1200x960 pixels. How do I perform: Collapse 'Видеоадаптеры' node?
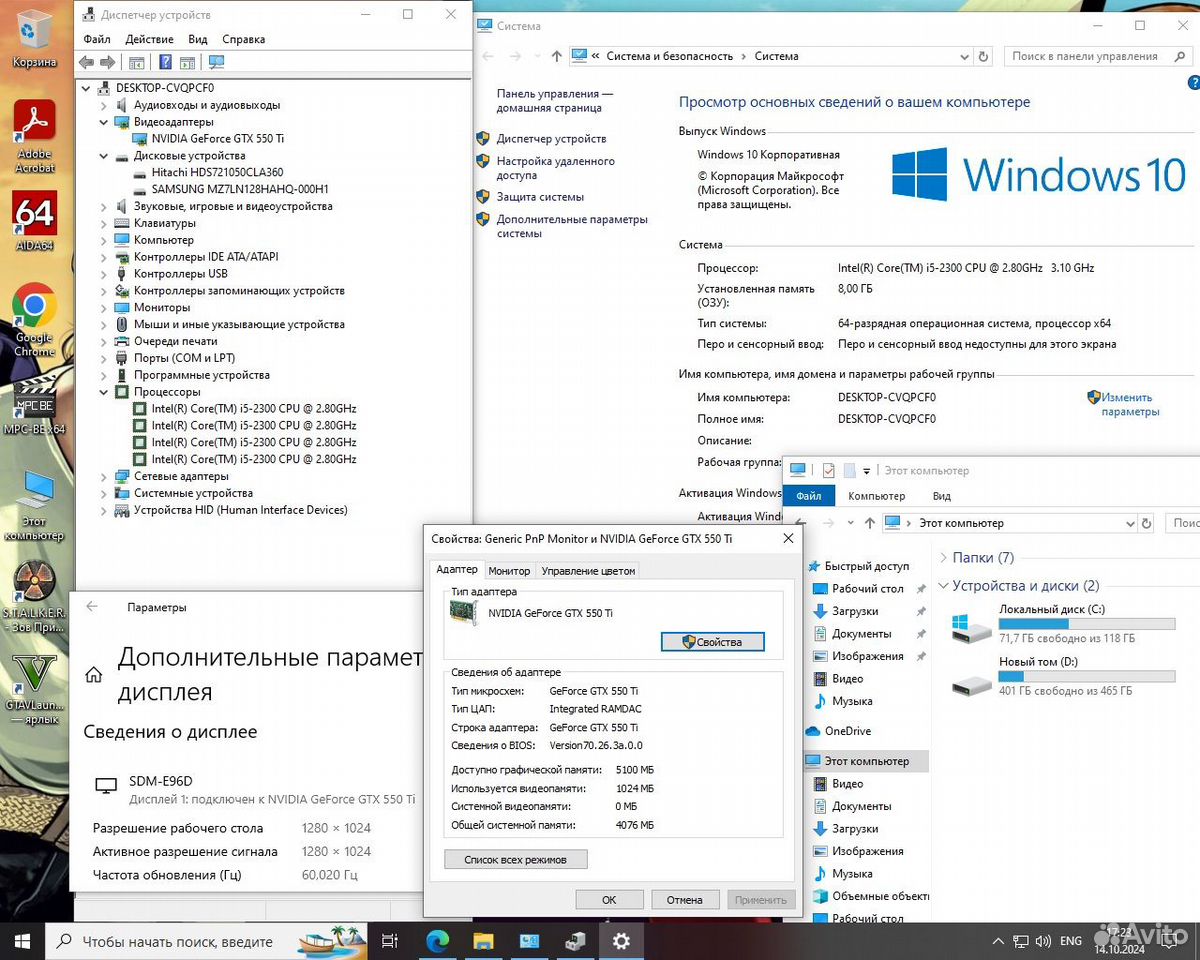tap(104, 122)
